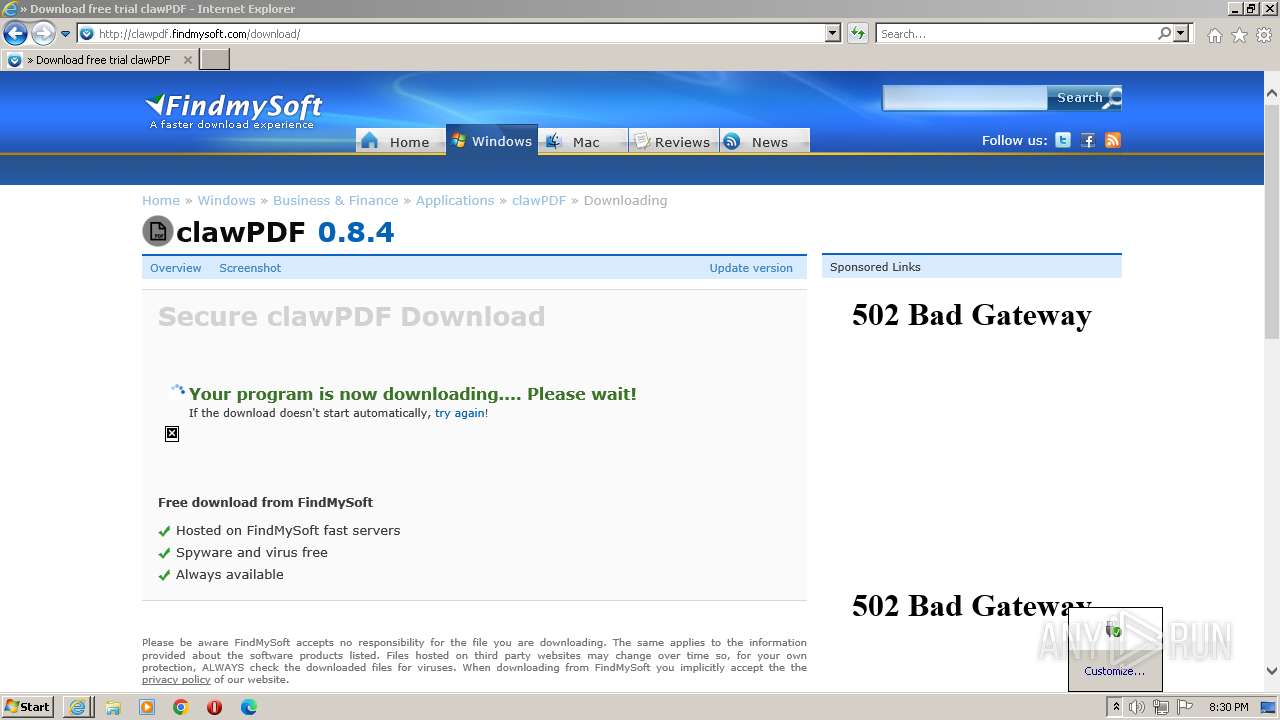Screen dimensions: 1280x720
Task: Go back with the browser Back arrow
Action: [15, 34]
